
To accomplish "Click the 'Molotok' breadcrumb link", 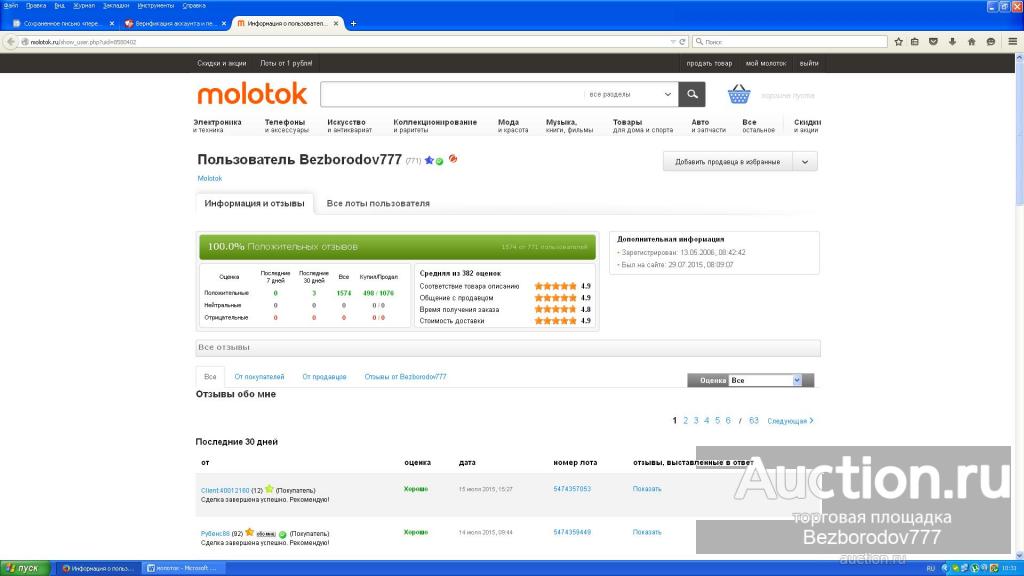I will 210,178.
